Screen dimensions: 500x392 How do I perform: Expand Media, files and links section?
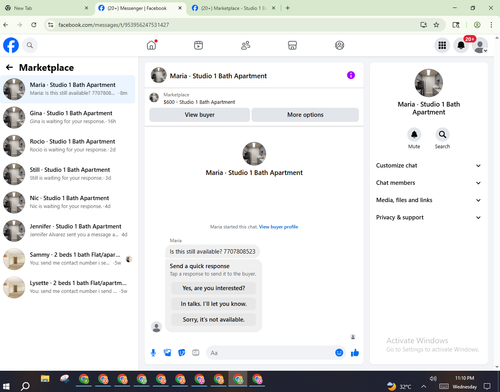(x=429, y=200)
